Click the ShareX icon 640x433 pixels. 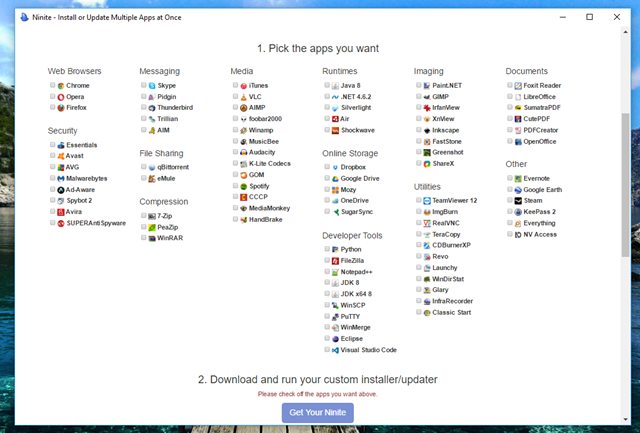[427, 164]
